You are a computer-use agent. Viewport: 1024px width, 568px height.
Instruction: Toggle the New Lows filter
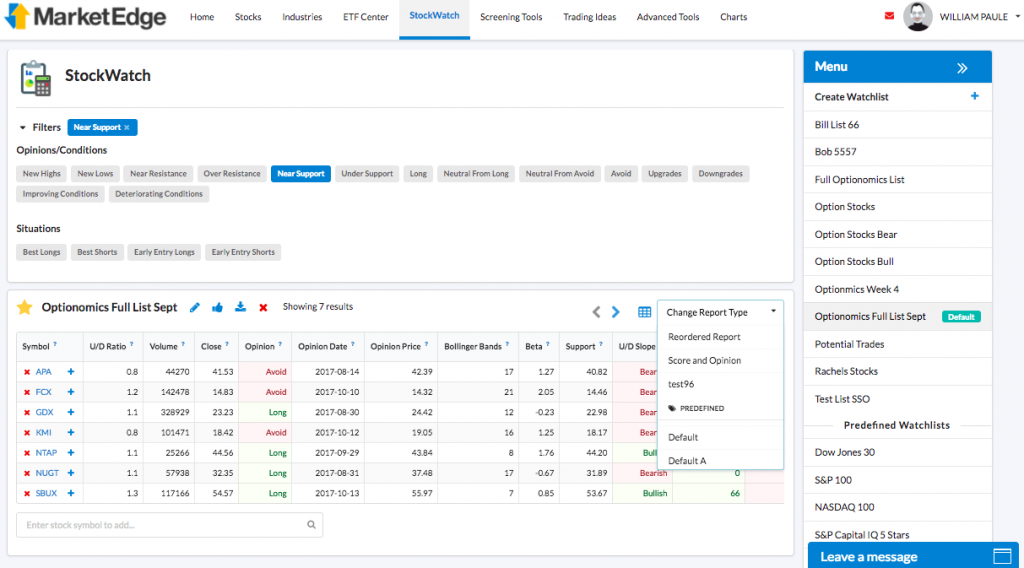pyautogui.click(x=95, y=174)
